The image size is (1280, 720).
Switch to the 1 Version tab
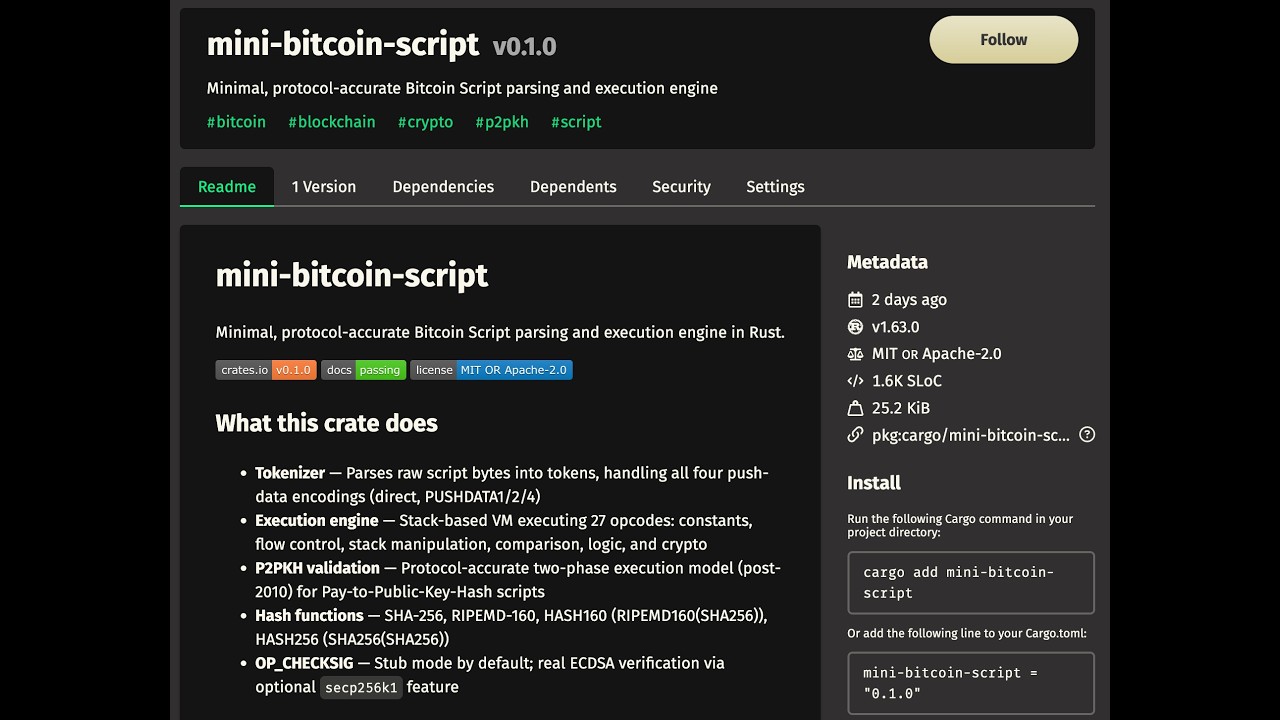[324, 187]
